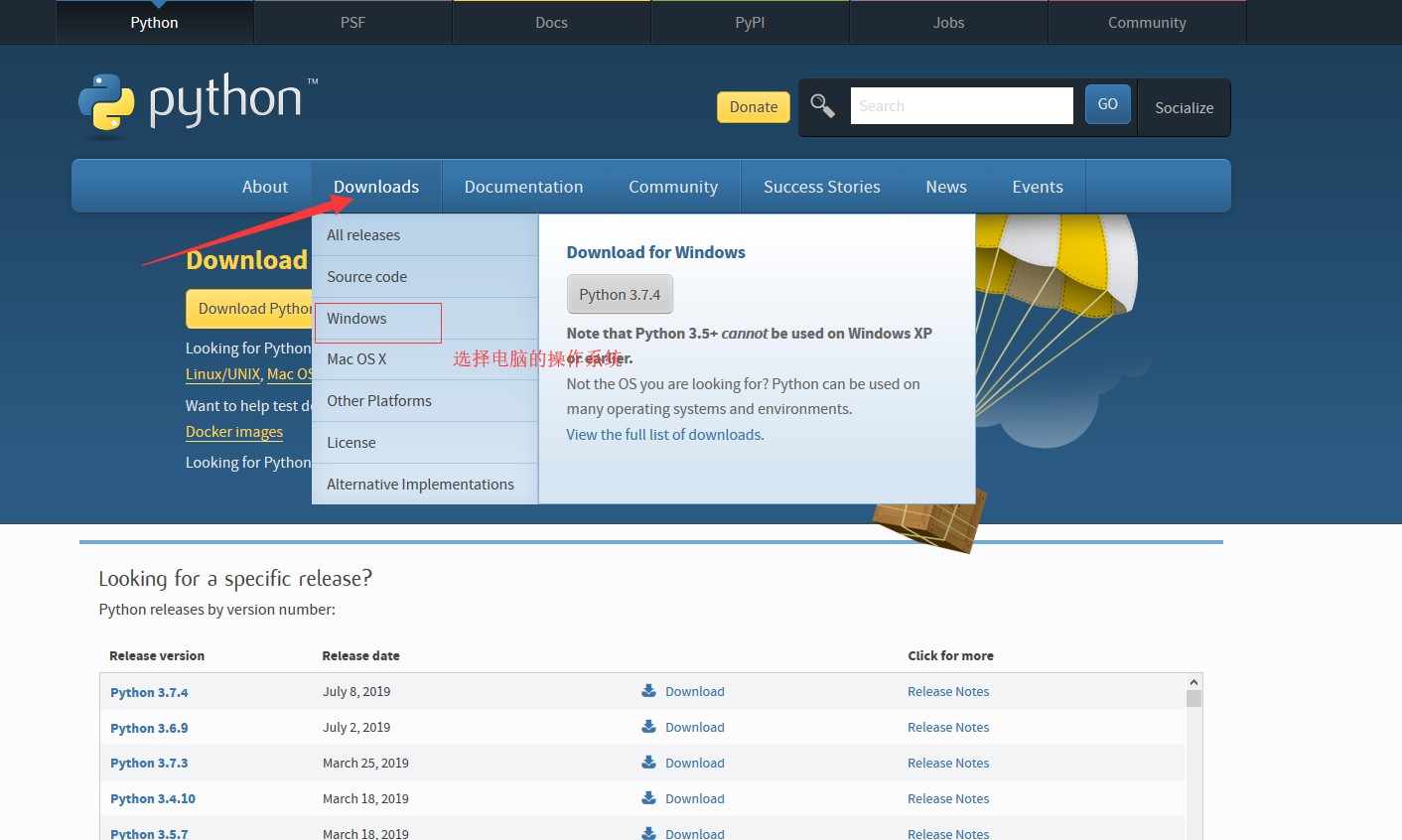Follow the Docker images link
The width and height of the screenshot is (1402, 840).
pyautogui.click(x=234, y=432)
